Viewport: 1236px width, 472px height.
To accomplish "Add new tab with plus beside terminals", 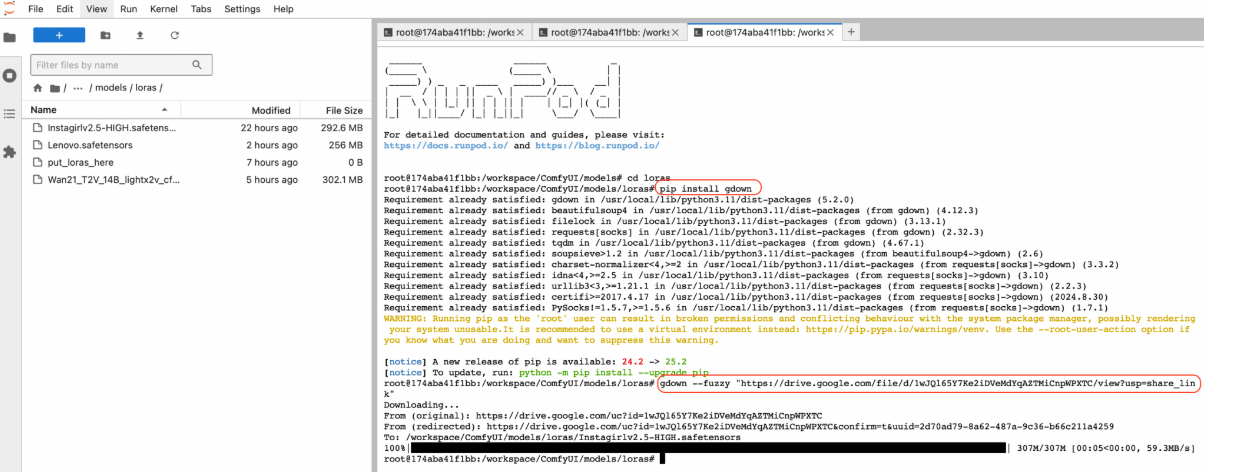I will [852, 32].
